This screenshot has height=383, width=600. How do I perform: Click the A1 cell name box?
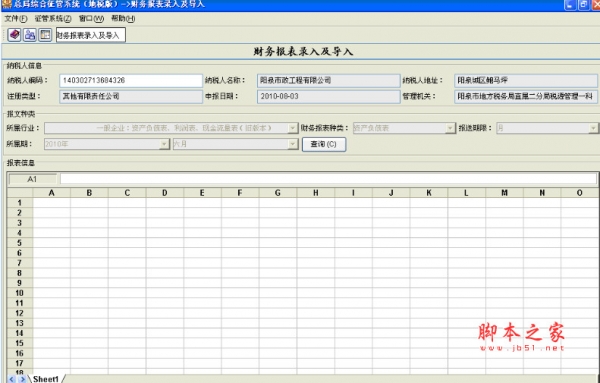pos(33,179)
